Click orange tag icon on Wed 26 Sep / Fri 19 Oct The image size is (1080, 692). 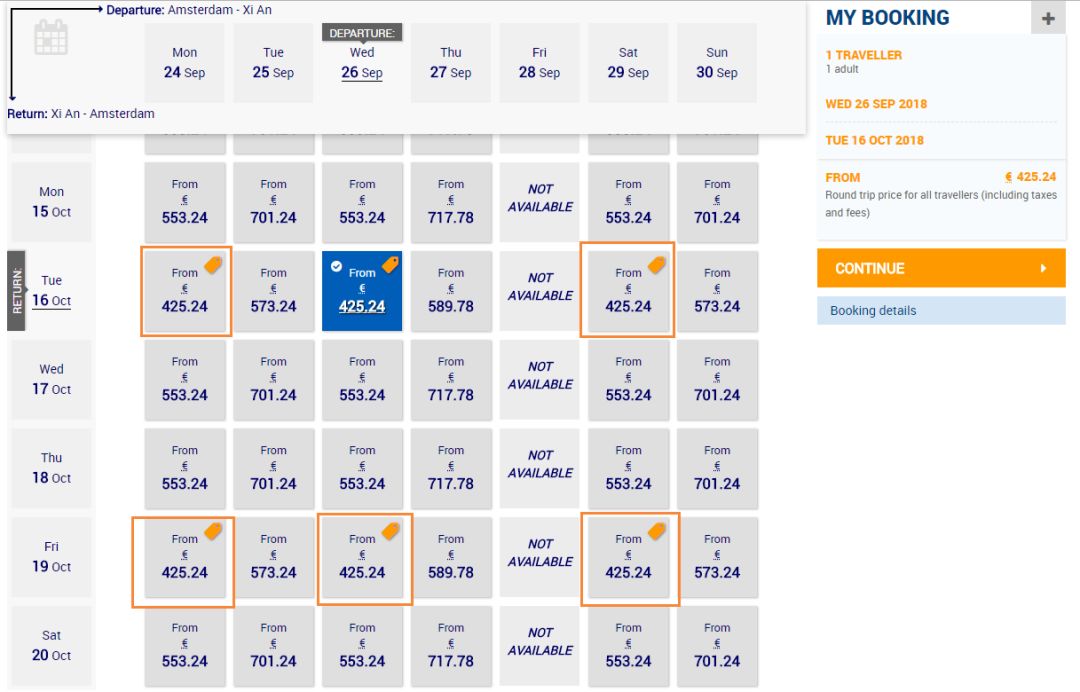point(391,531)
